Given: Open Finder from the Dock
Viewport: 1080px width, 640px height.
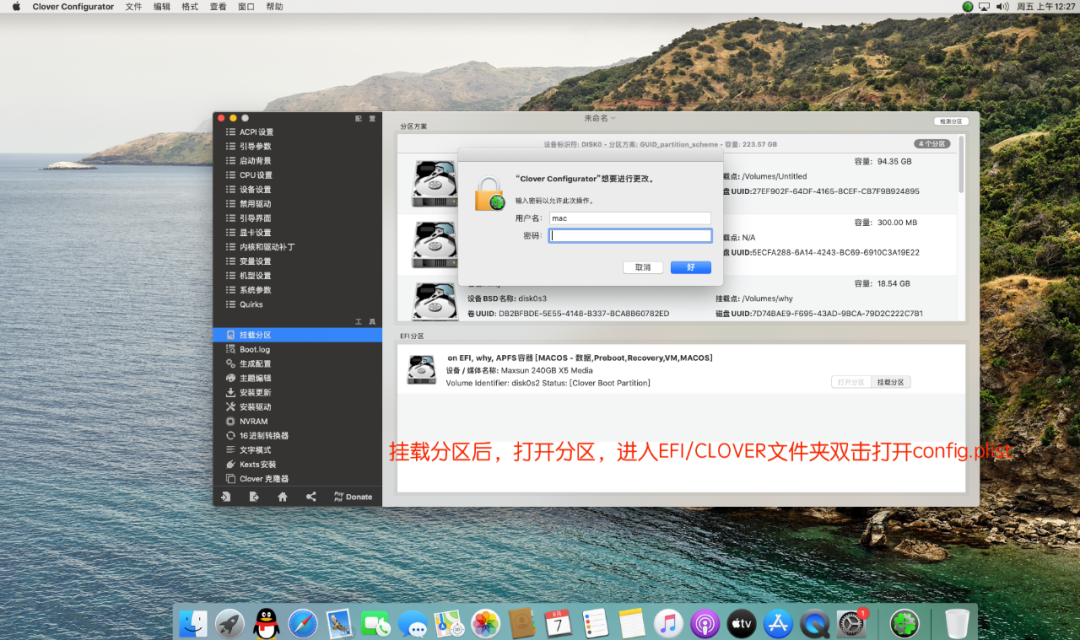Looking at the screenshot, I should click(193, 624).
